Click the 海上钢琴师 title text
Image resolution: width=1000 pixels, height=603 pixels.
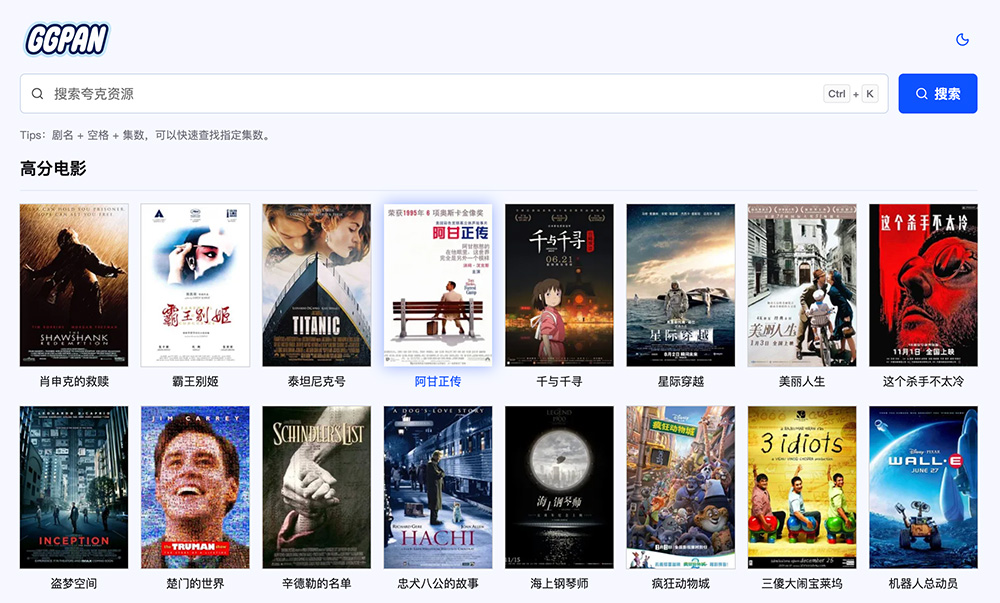[559, 583]
